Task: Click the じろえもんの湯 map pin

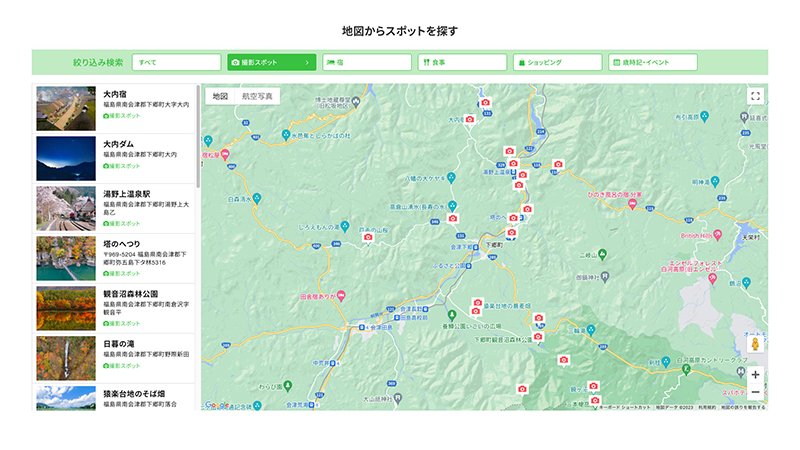Action: [345, 226]
